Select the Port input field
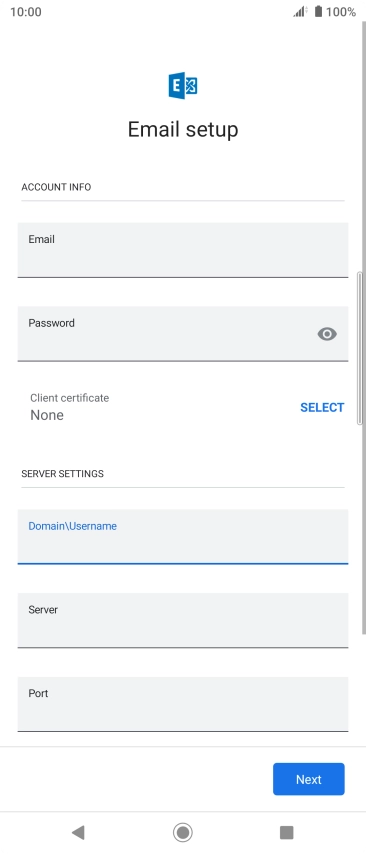366x854 pixels. (183, 704)
